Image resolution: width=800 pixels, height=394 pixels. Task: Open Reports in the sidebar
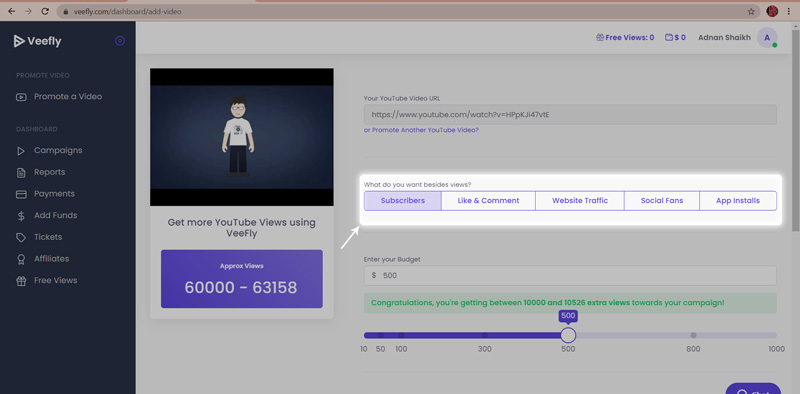[49, 172]
